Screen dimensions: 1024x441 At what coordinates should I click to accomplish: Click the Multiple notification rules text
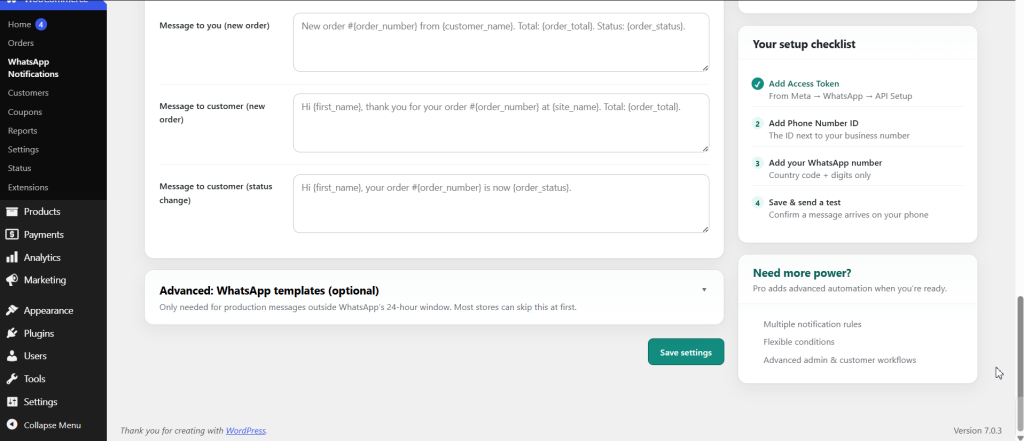point(812,324)
